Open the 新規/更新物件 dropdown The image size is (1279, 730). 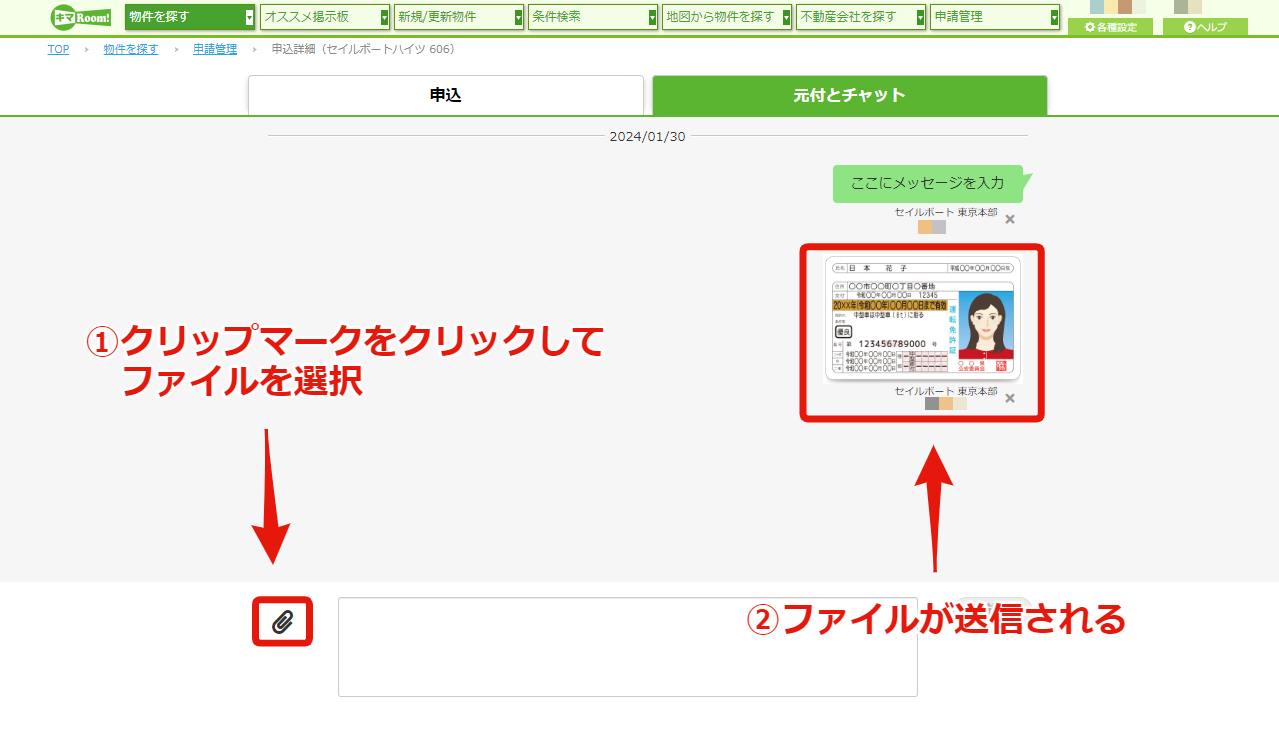tap(459, 17)
